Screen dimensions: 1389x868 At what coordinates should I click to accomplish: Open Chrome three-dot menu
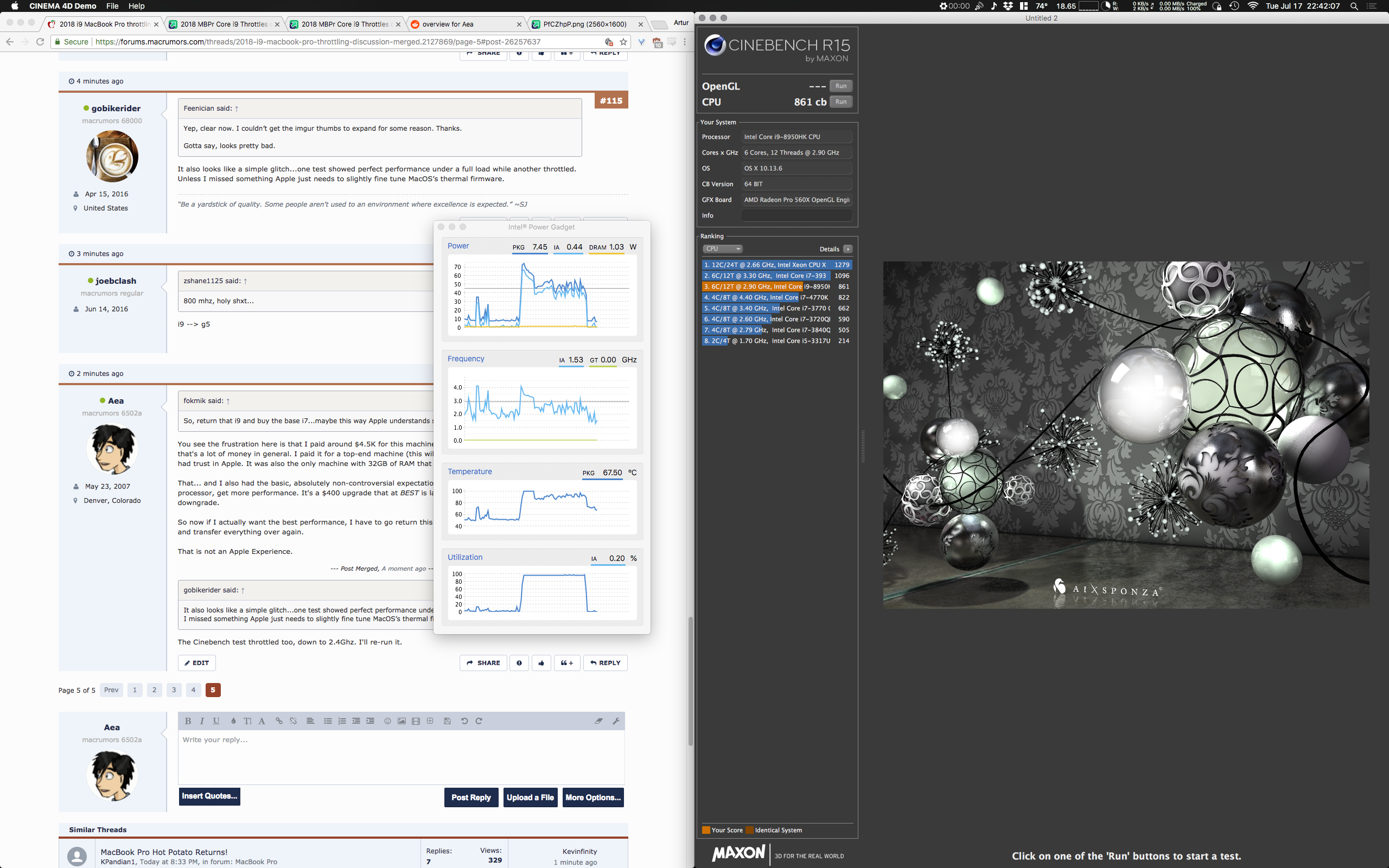[x=685, y=42]
